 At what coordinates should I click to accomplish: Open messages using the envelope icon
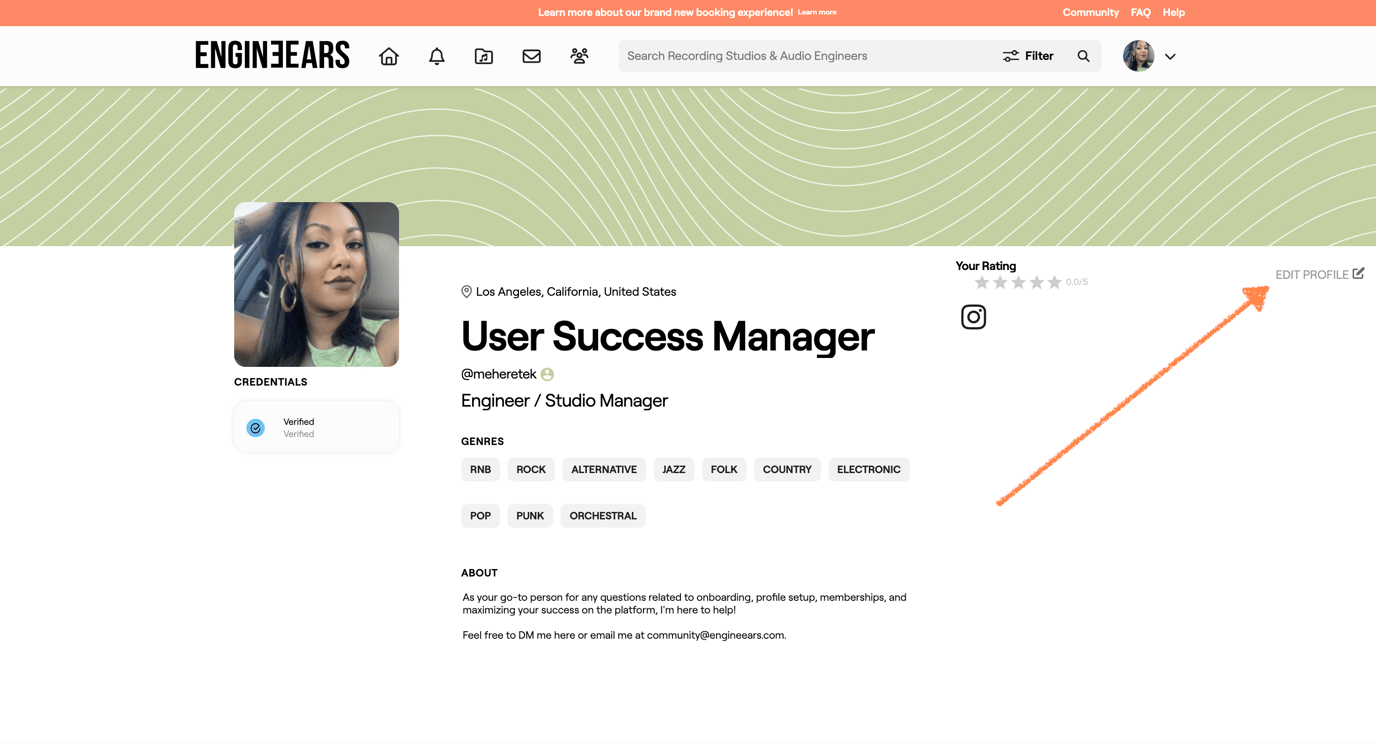coord(531,56)
